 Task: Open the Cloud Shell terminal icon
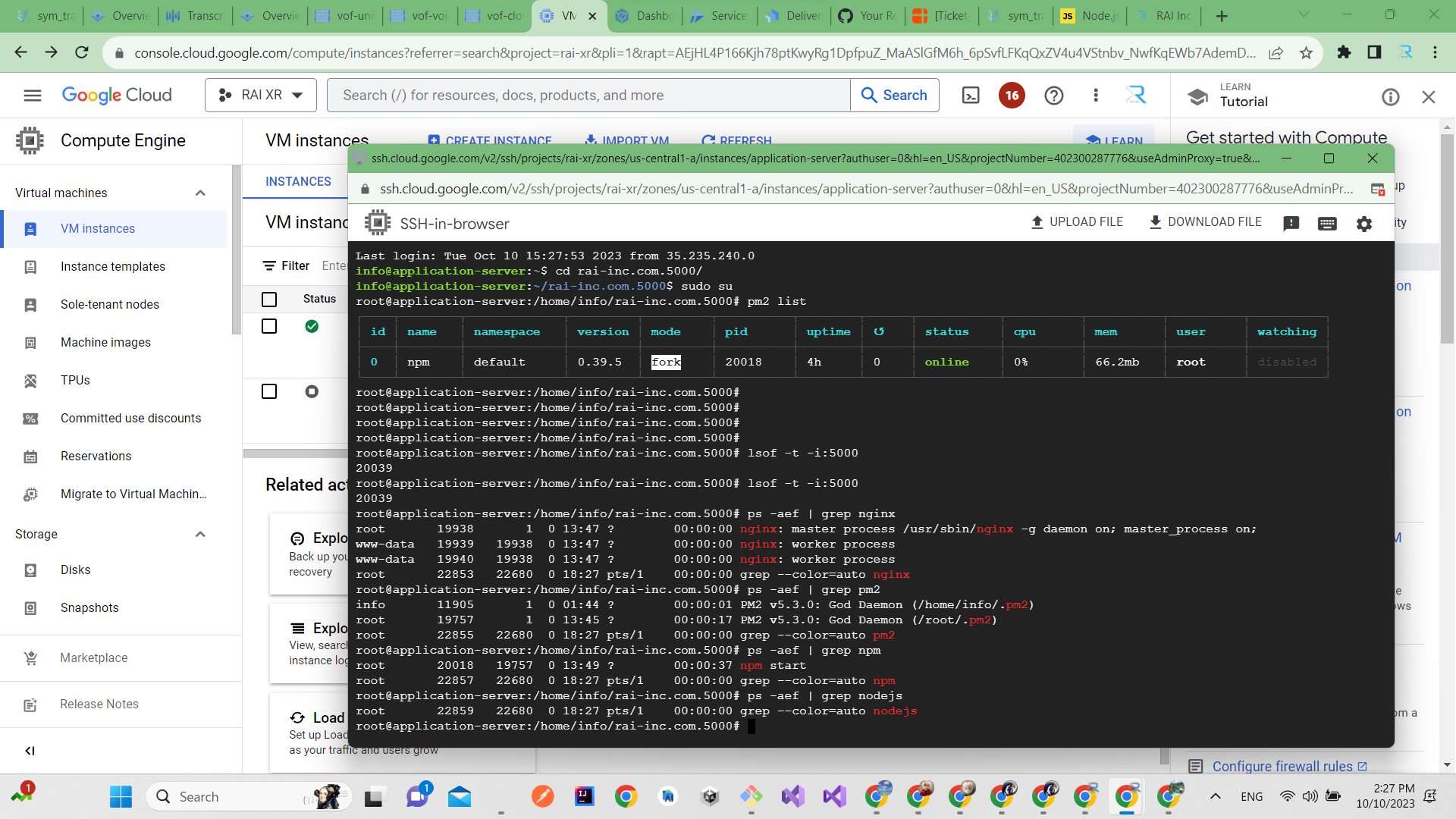(971, 95)
